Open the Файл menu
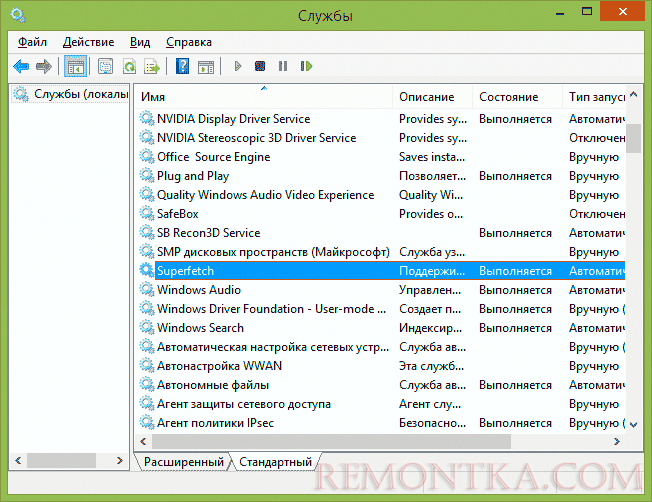 tap(32, 42)
